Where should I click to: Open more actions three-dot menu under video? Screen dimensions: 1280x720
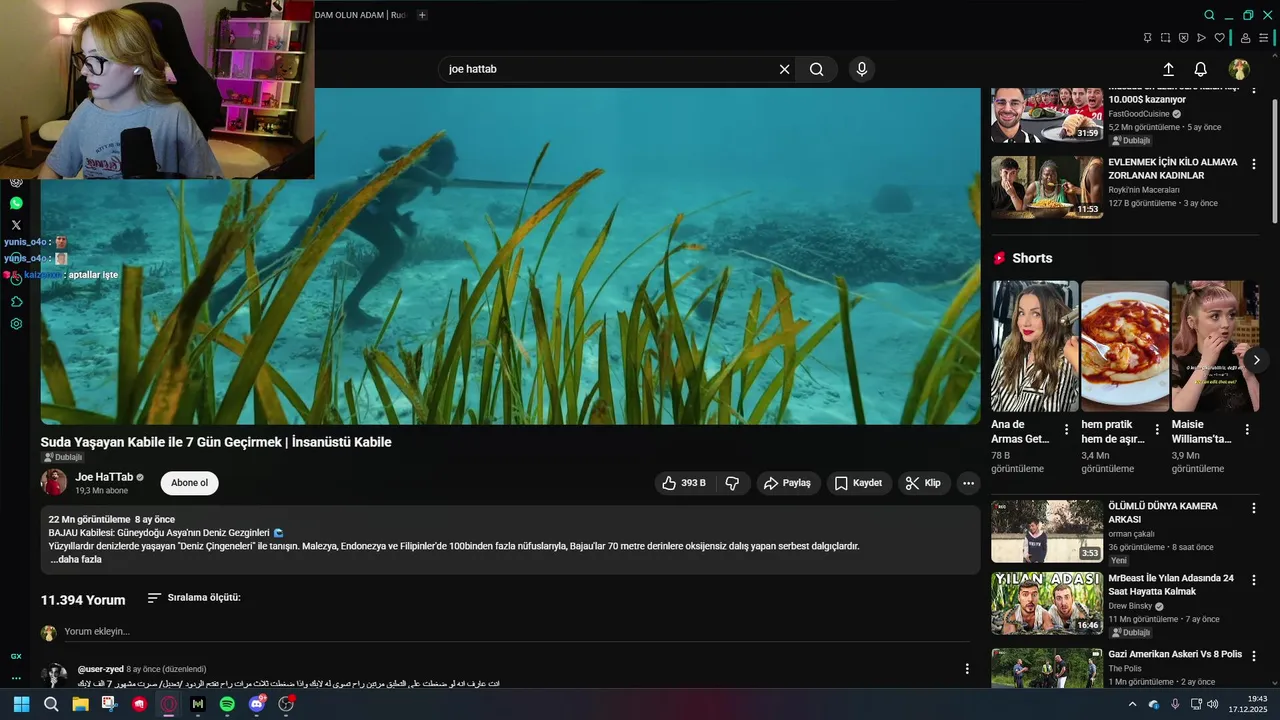tap(968, 483)
